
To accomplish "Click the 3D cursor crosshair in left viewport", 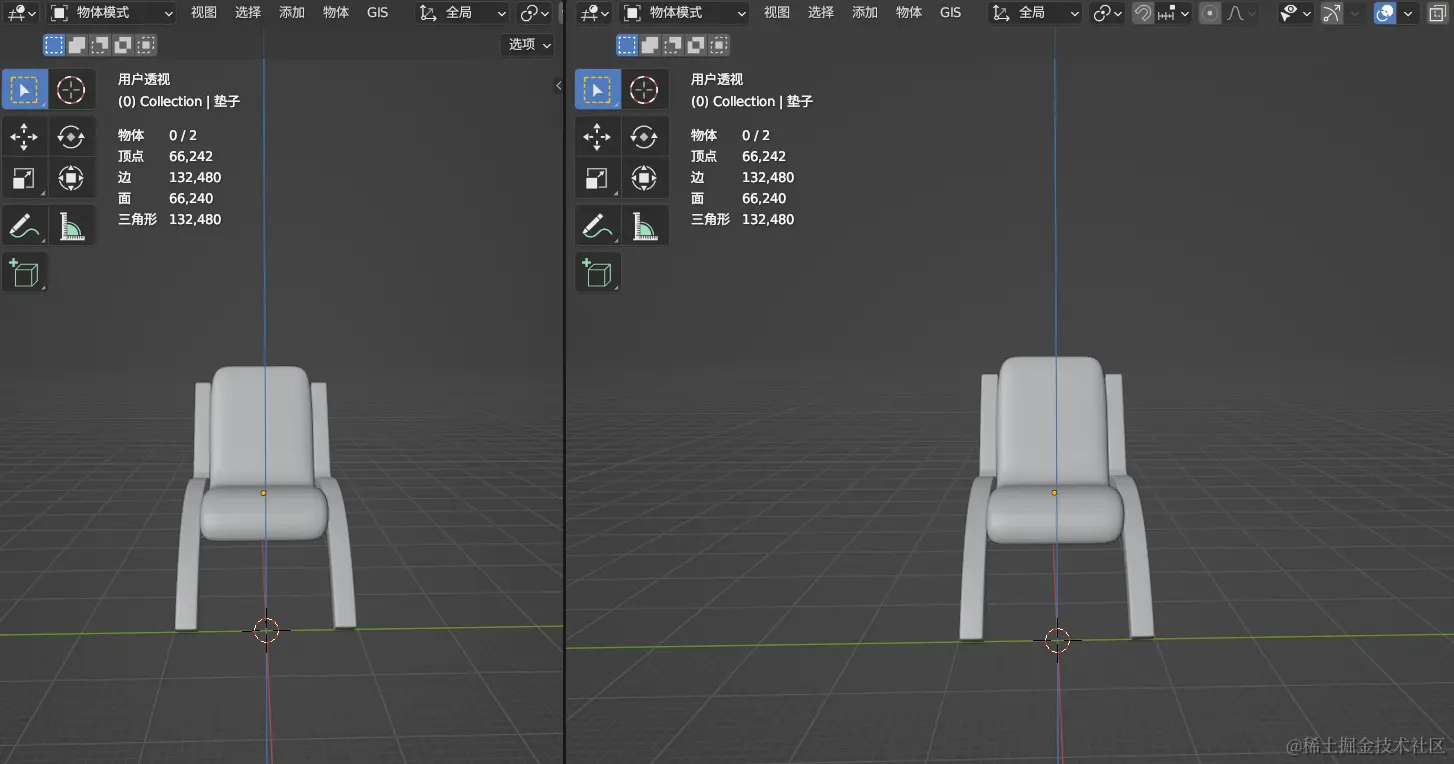I will pos(266,630).
